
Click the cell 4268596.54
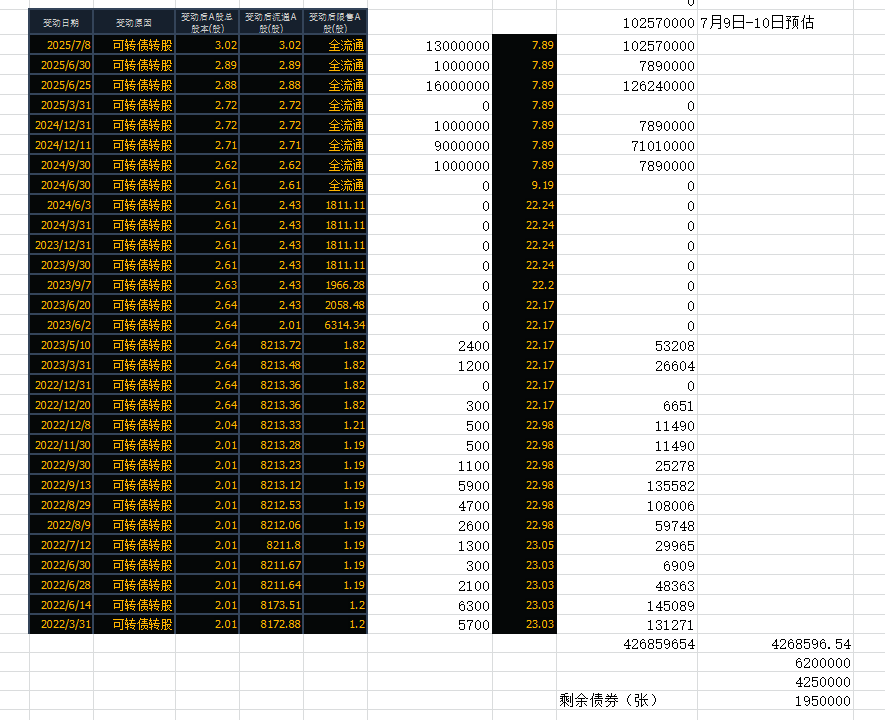[775, 644]
